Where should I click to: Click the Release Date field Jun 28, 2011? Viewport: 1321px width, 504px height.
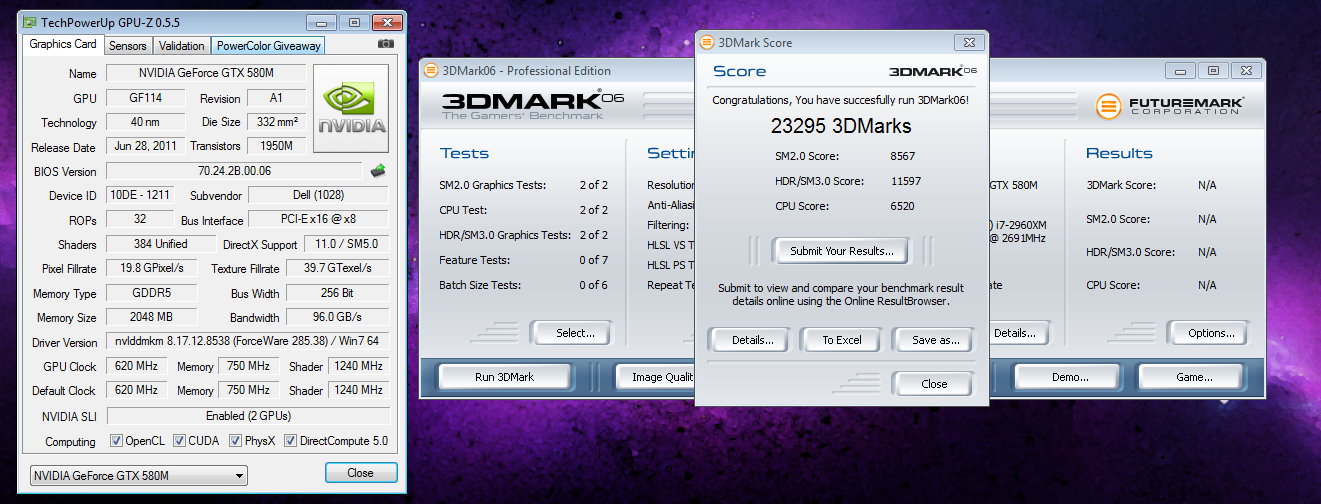146,147
